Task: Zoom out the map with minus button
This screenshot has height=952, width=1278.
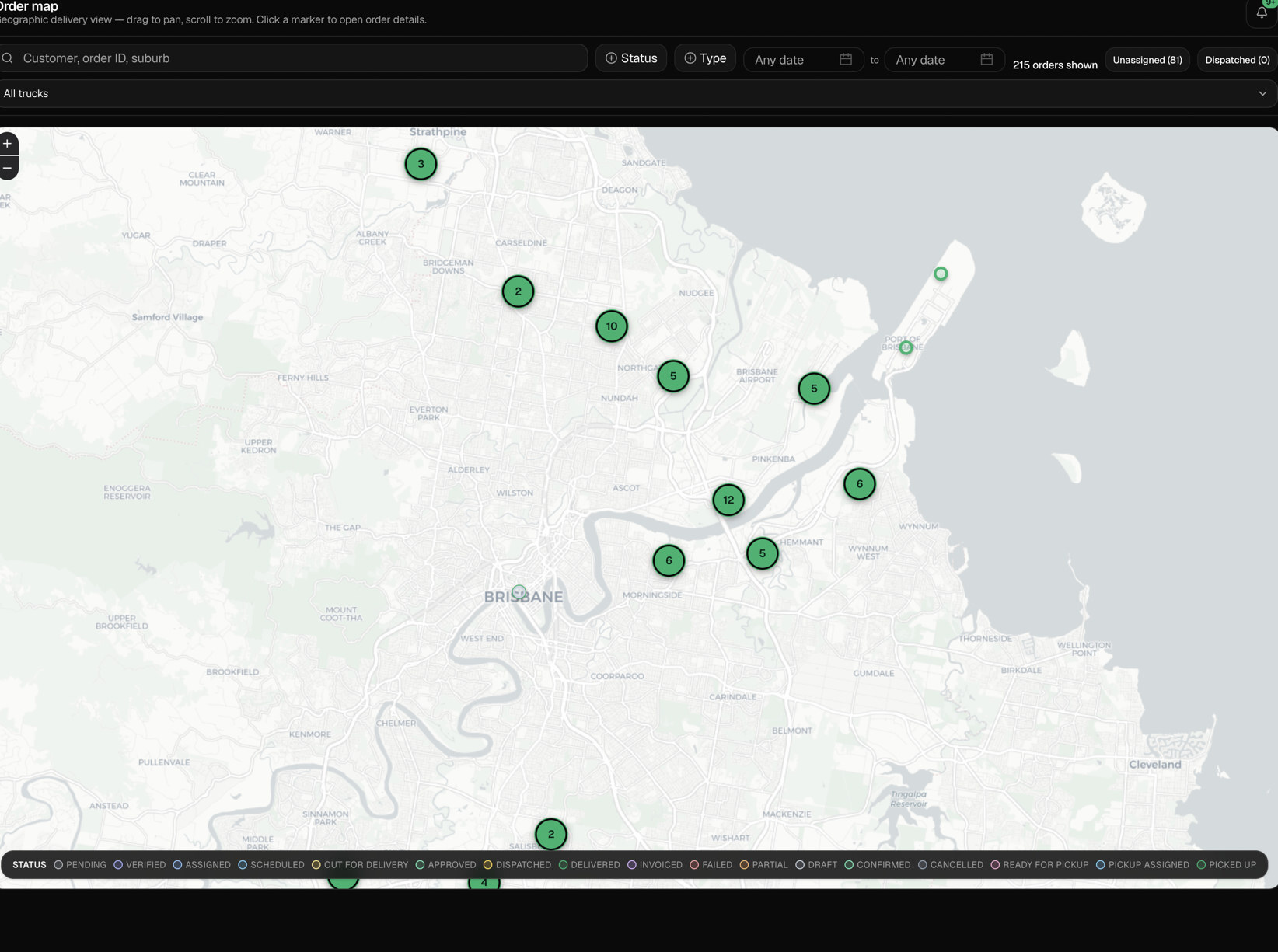Action: [x=8, y=168]
